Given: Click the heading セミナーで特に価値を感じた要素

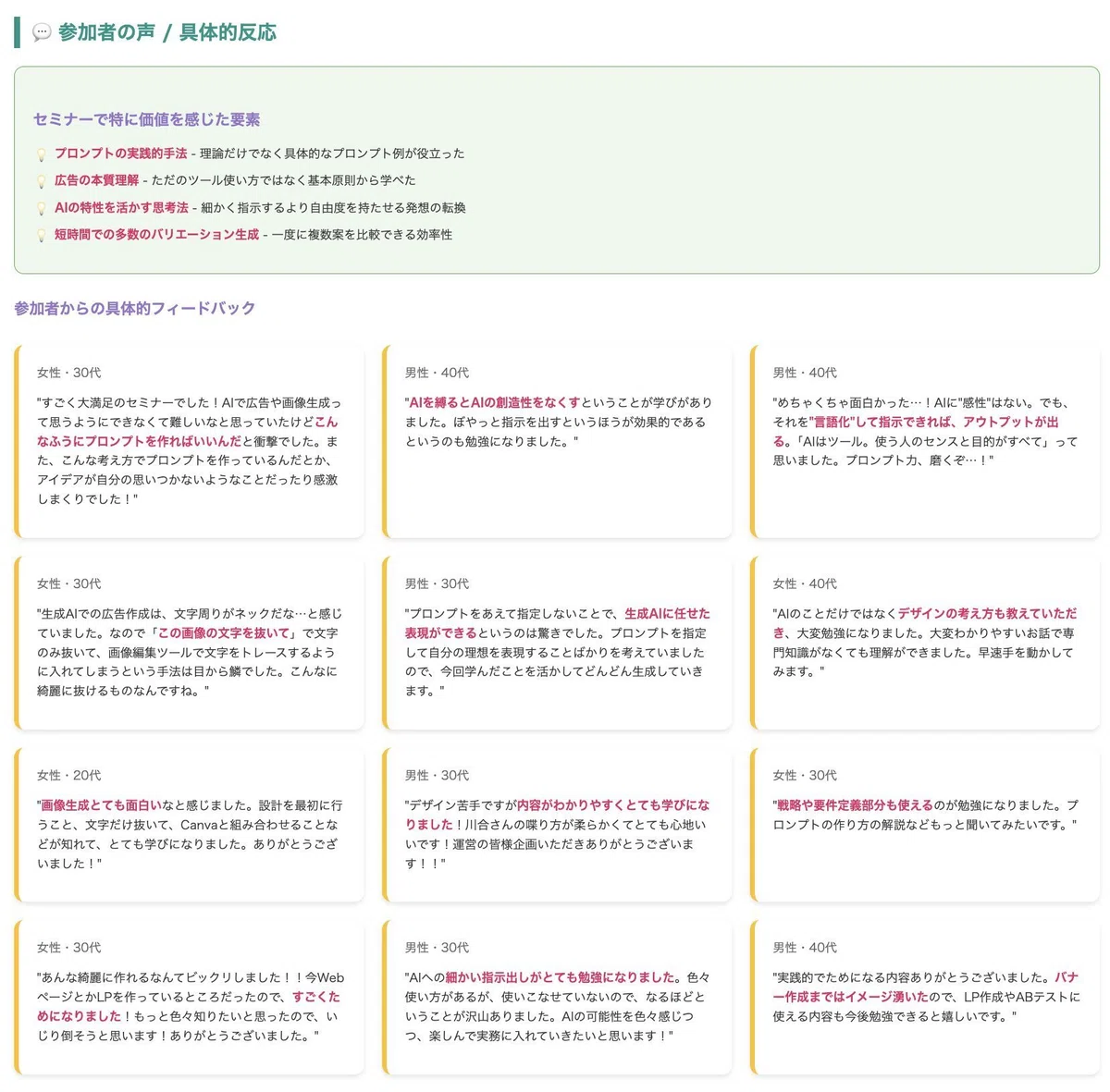Looking at the screenshot, I should pyautogui.click(x=146, y=119).
